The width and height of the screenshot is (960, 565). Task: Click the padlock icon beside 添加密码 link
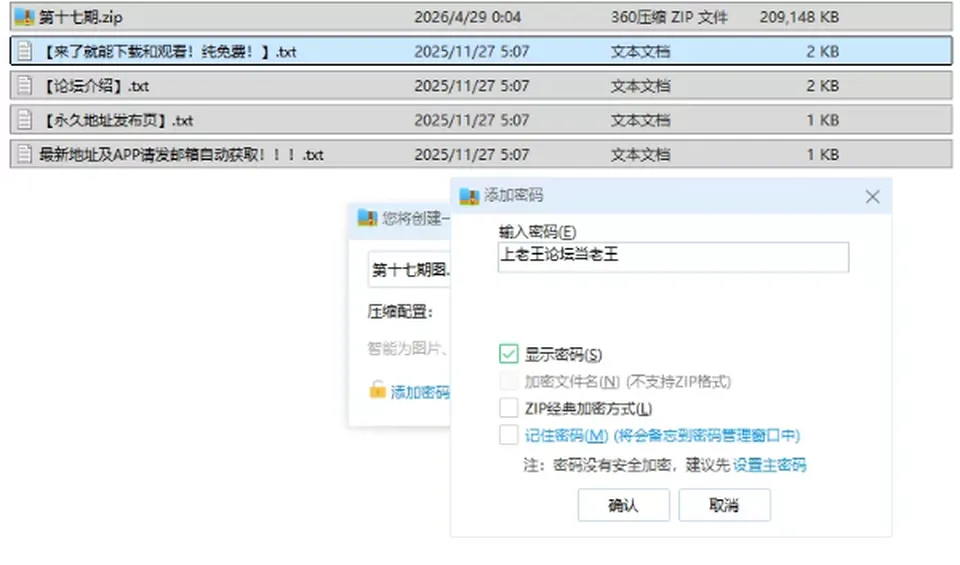coord(377,390)
